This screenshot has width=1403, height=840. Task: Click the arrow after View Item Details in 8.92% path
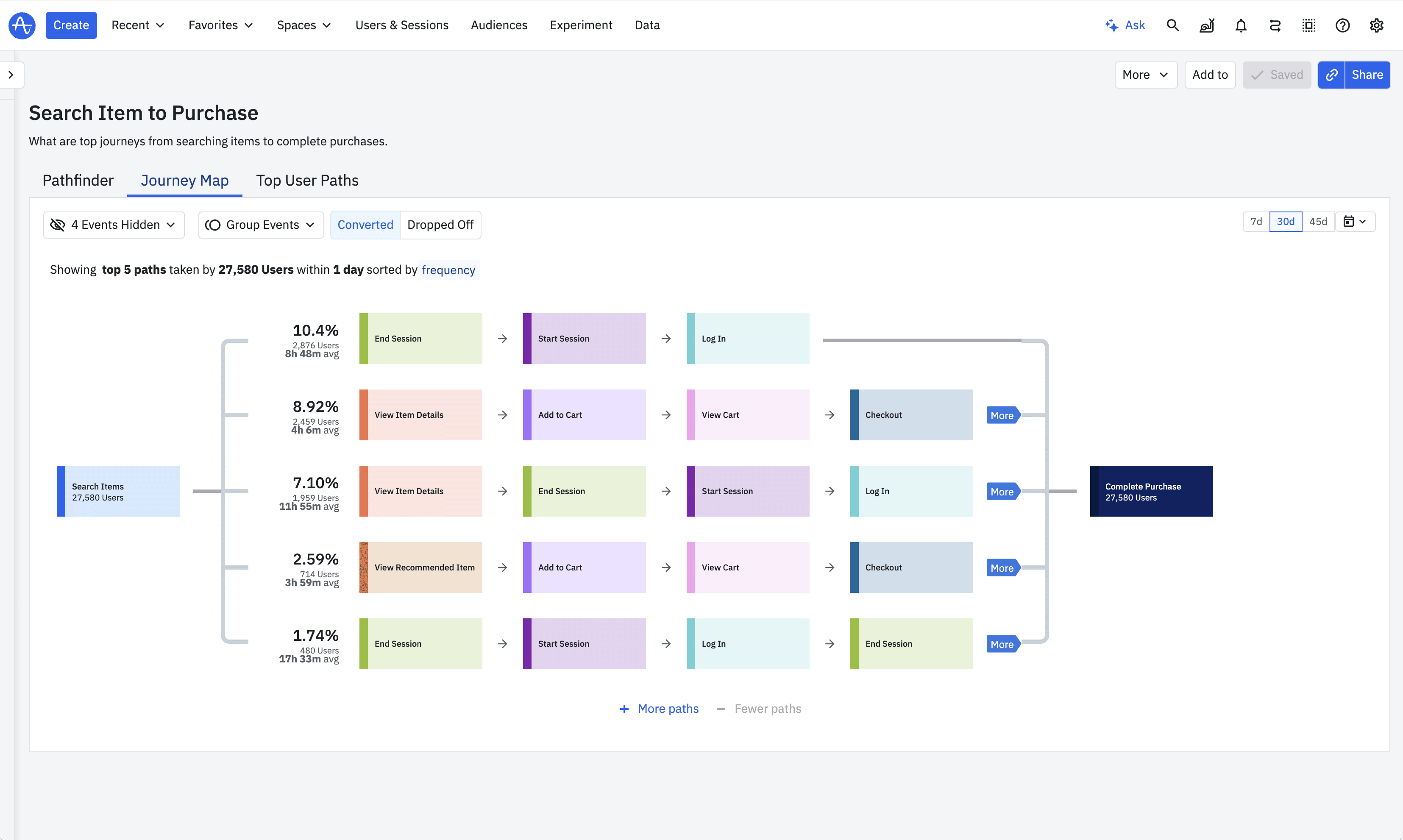click(x=503, y=415)
